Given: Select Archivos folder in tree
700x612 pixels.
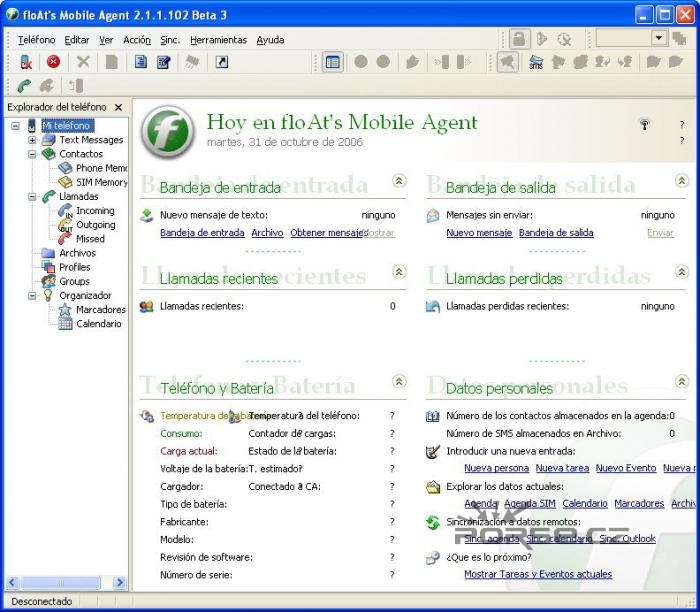Looking at the screenshot, I should coord(77,253).
